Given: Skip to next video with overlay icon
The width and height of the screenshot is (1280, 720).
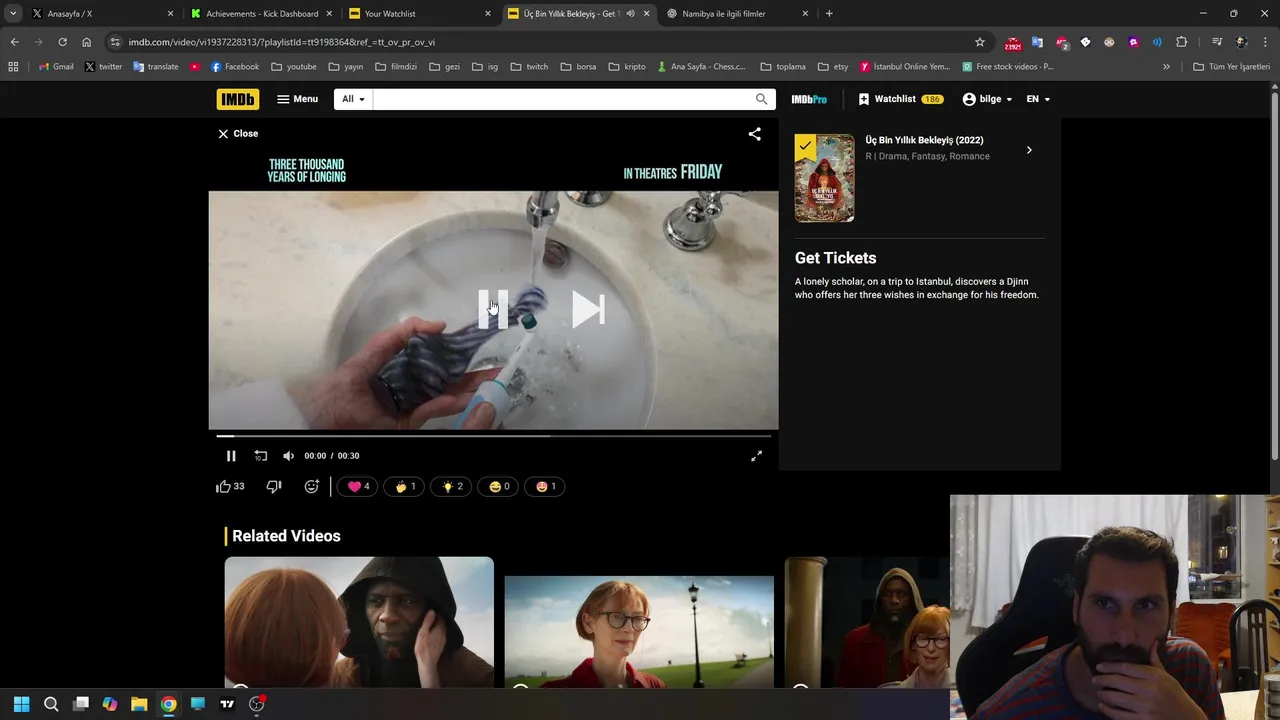Looking at the screenshot, I should (x=588, y=309).
